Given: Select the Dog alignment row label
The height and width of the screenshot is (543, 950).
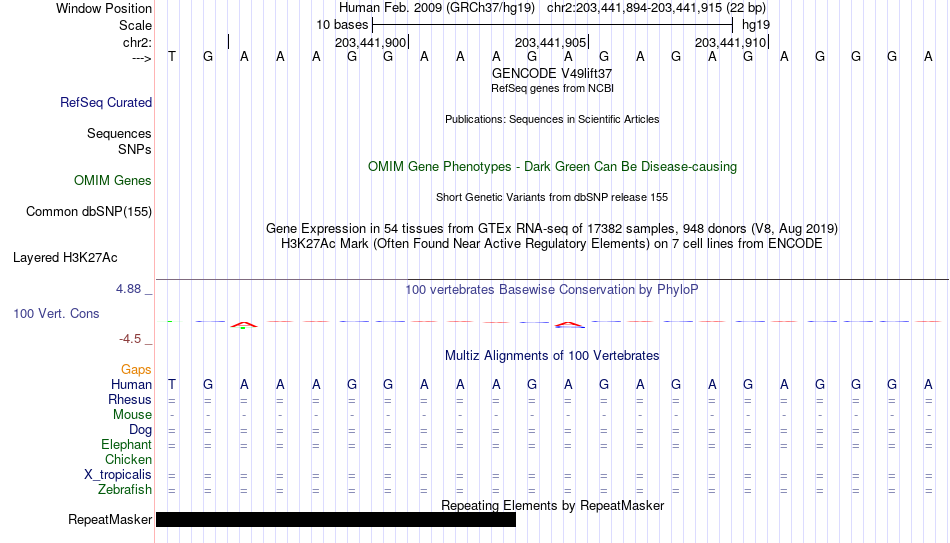Looking at the screenshot, I should tap(140, 430).
